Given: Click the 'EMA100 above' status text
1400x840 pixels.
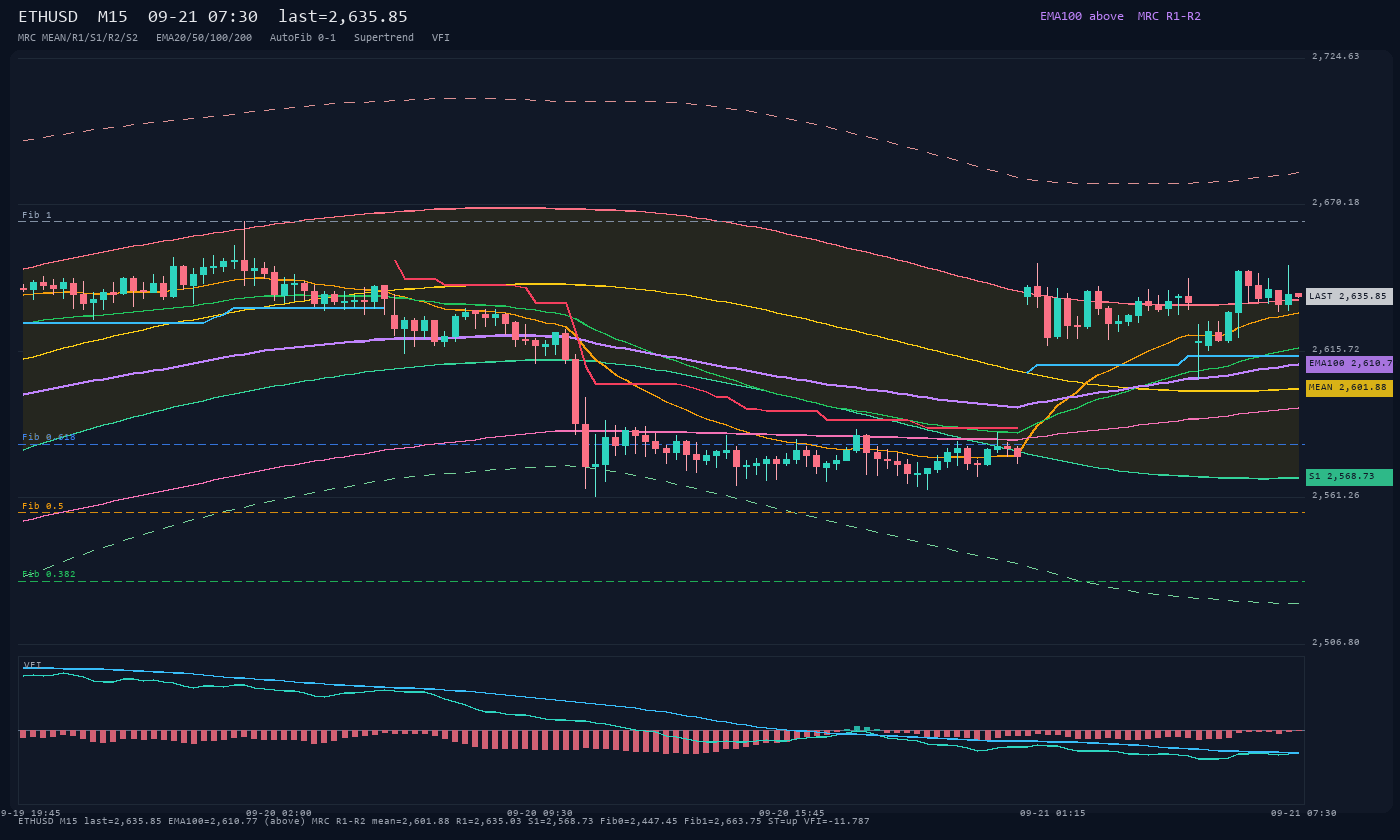Looking at the screenshot, I should pos(1081,16).
